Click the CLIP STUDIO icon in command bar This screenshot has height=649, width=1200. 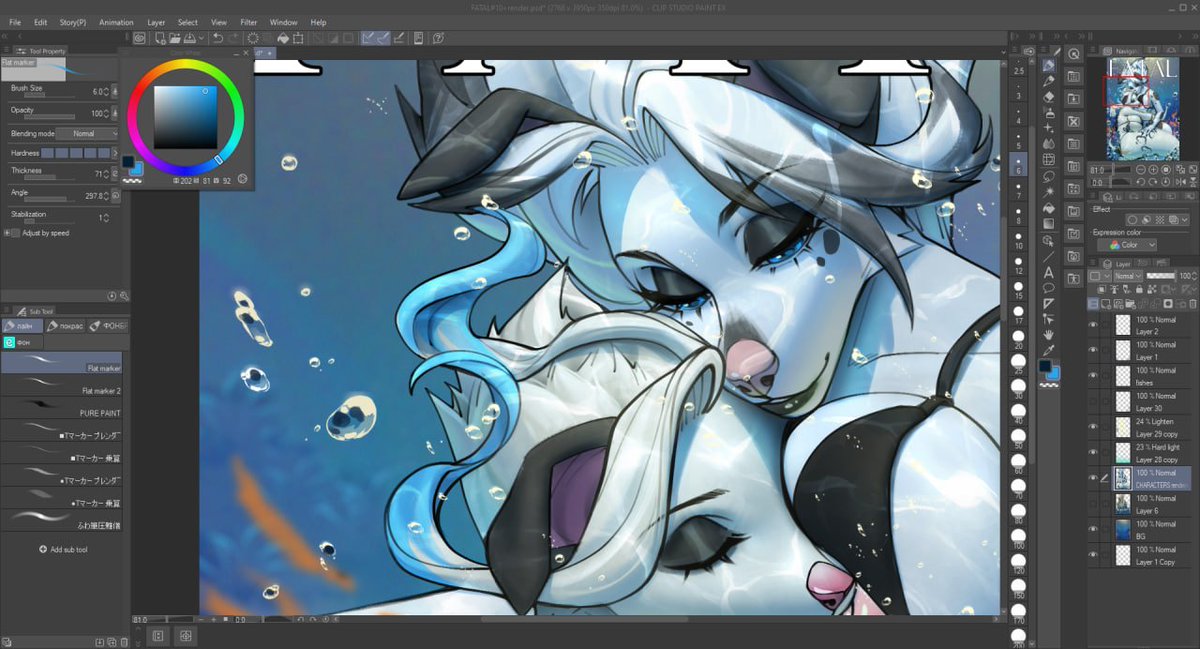coord(139,38)
